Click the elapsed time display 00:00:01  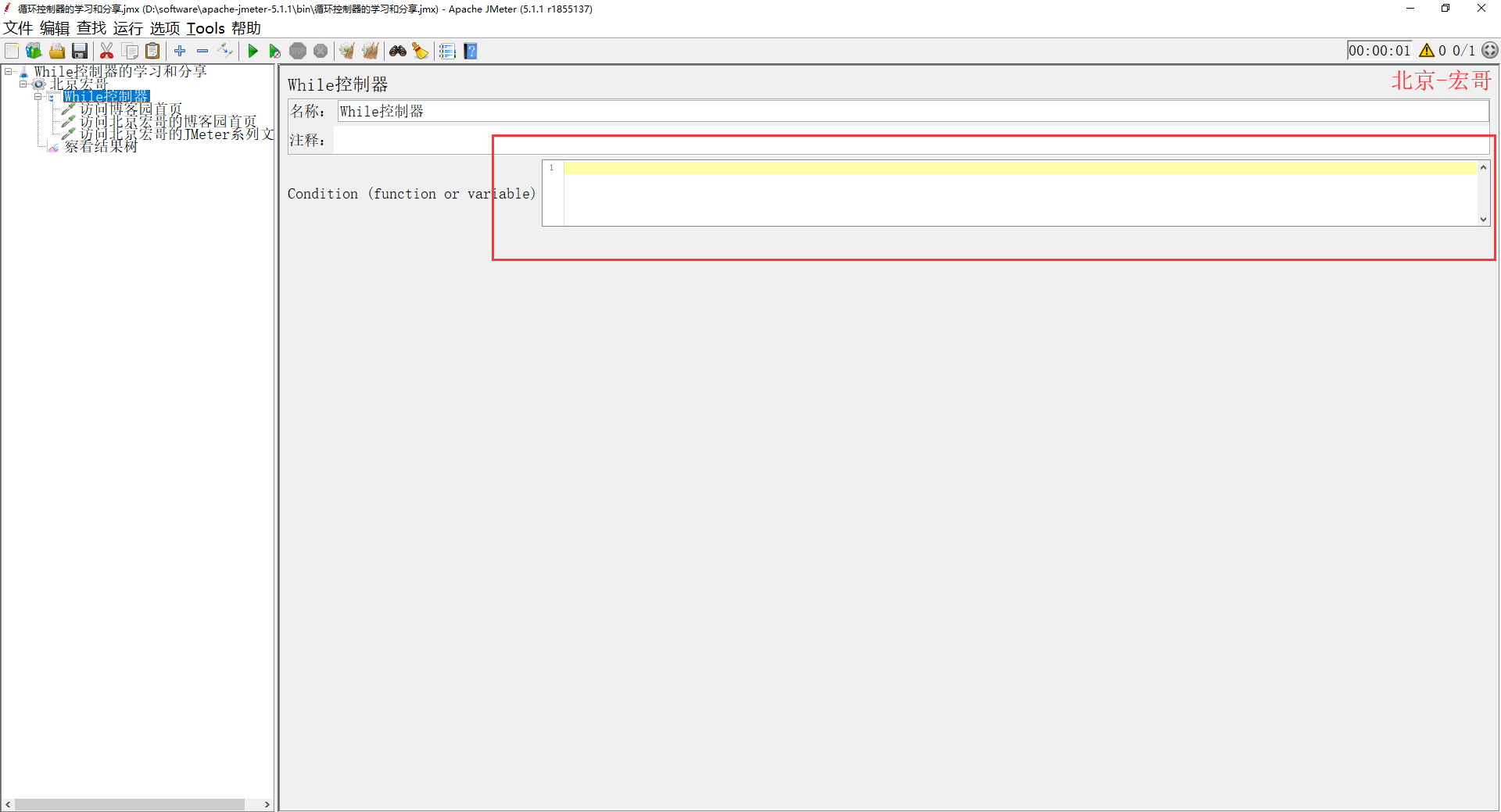tap(1380, 51)
